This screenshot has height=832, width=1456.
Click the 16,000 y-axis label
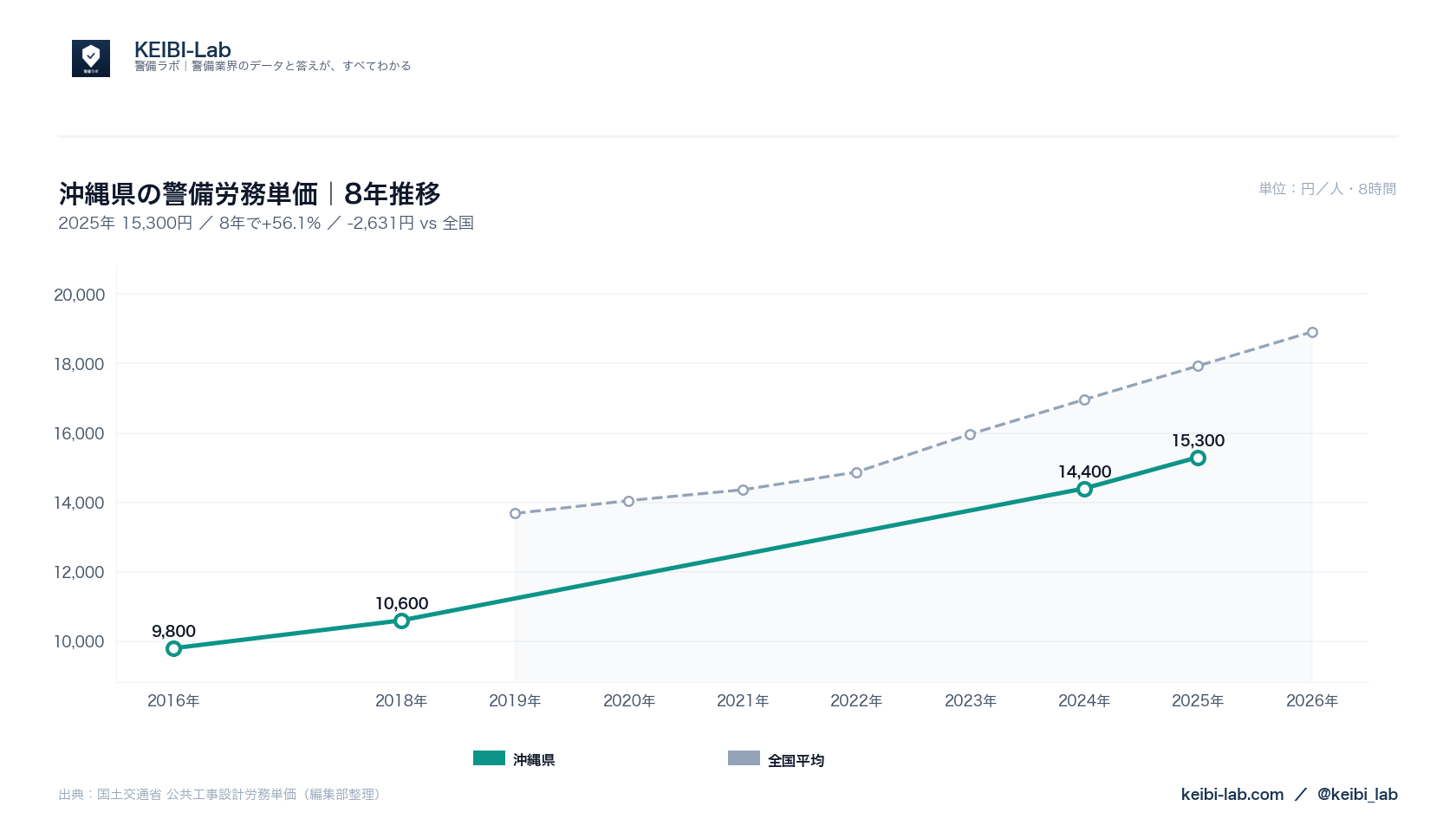point(79,433)
